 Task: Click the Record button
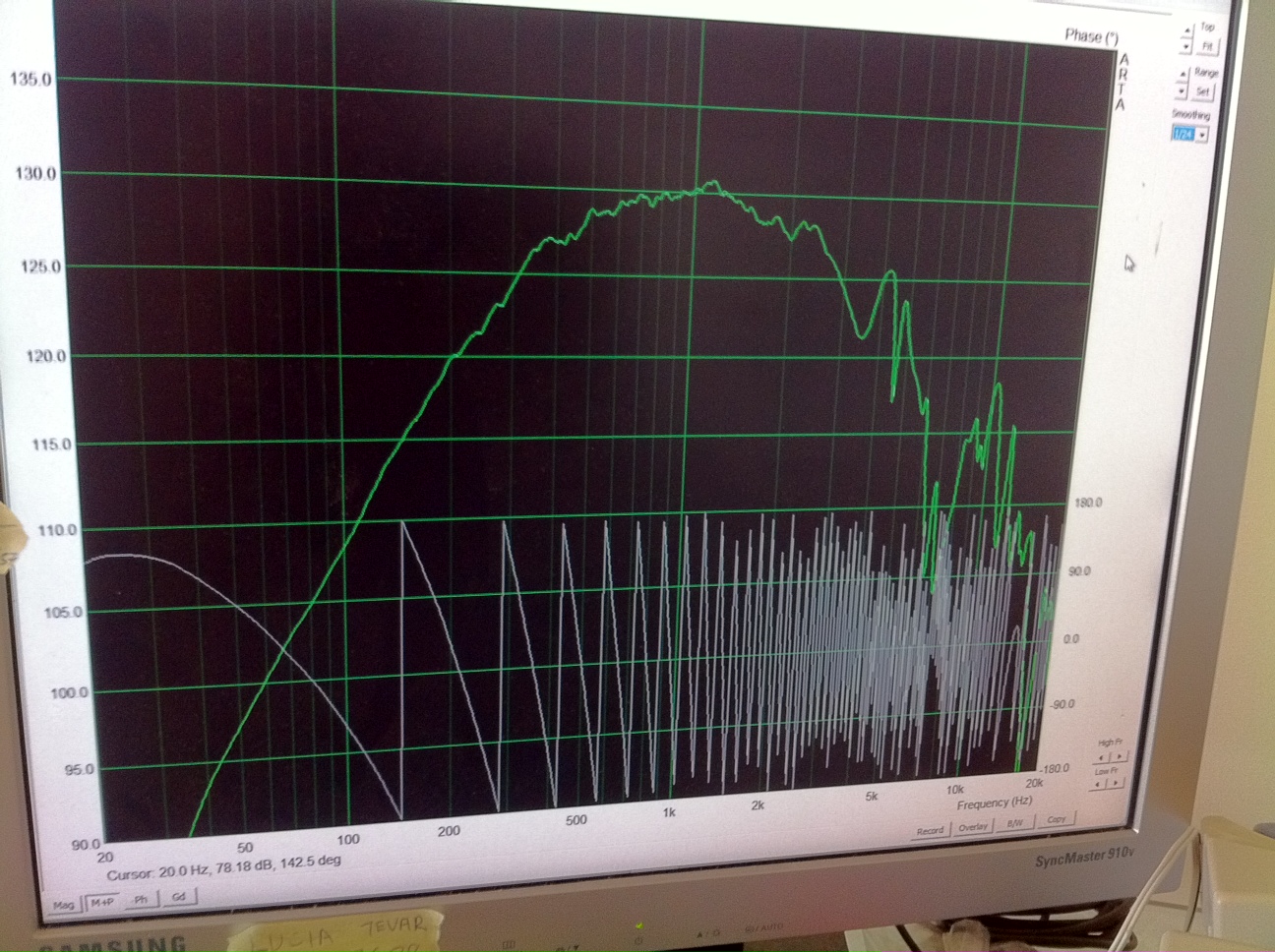(930, 831)
